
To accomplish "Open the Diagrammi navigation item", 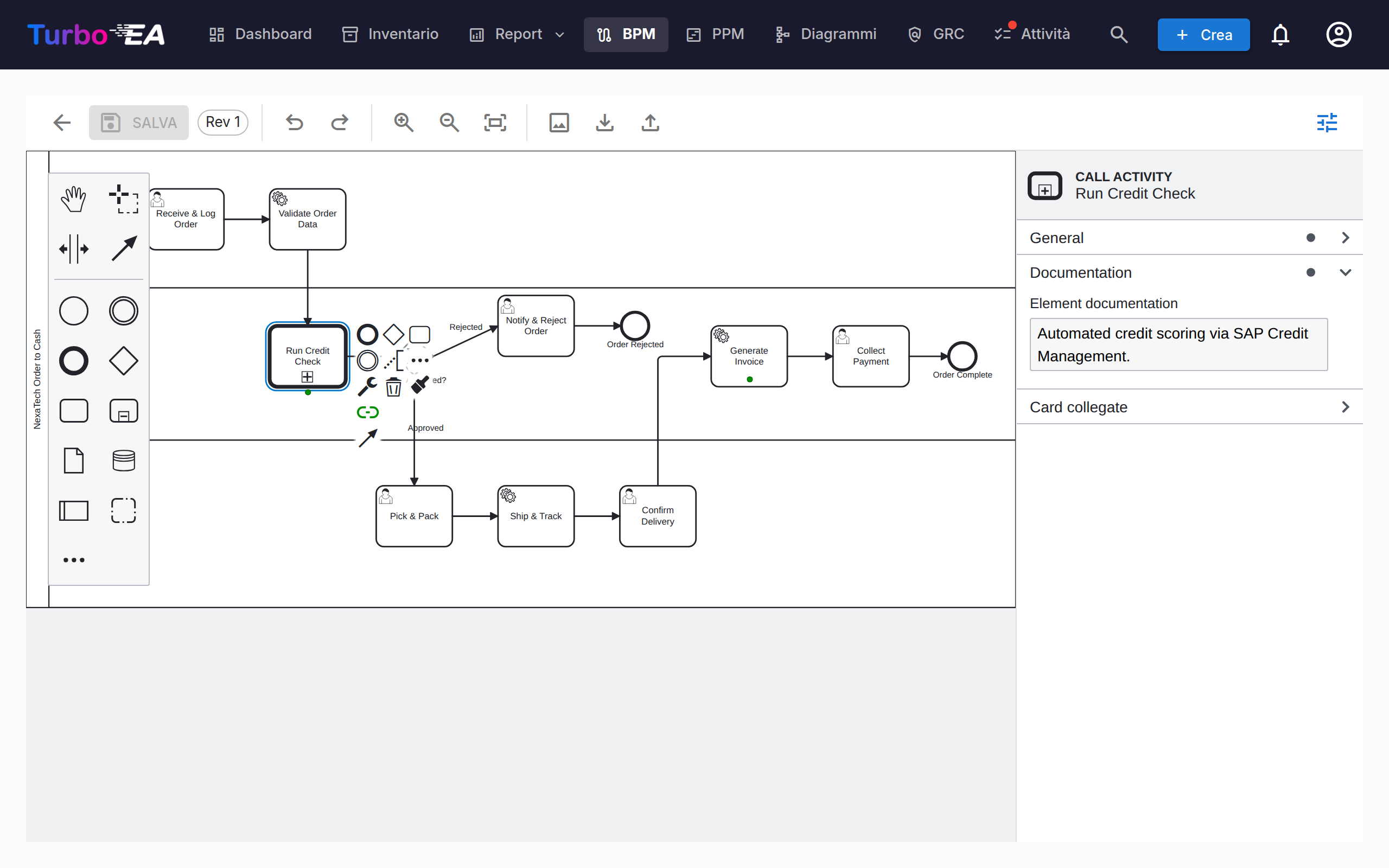I will click(x=825, y=34).
